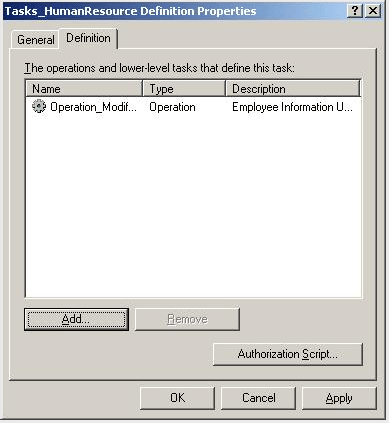Cancel the dialog changes
Screen dimensions: 389x423
pyautogui.click(x=258, y=398)
